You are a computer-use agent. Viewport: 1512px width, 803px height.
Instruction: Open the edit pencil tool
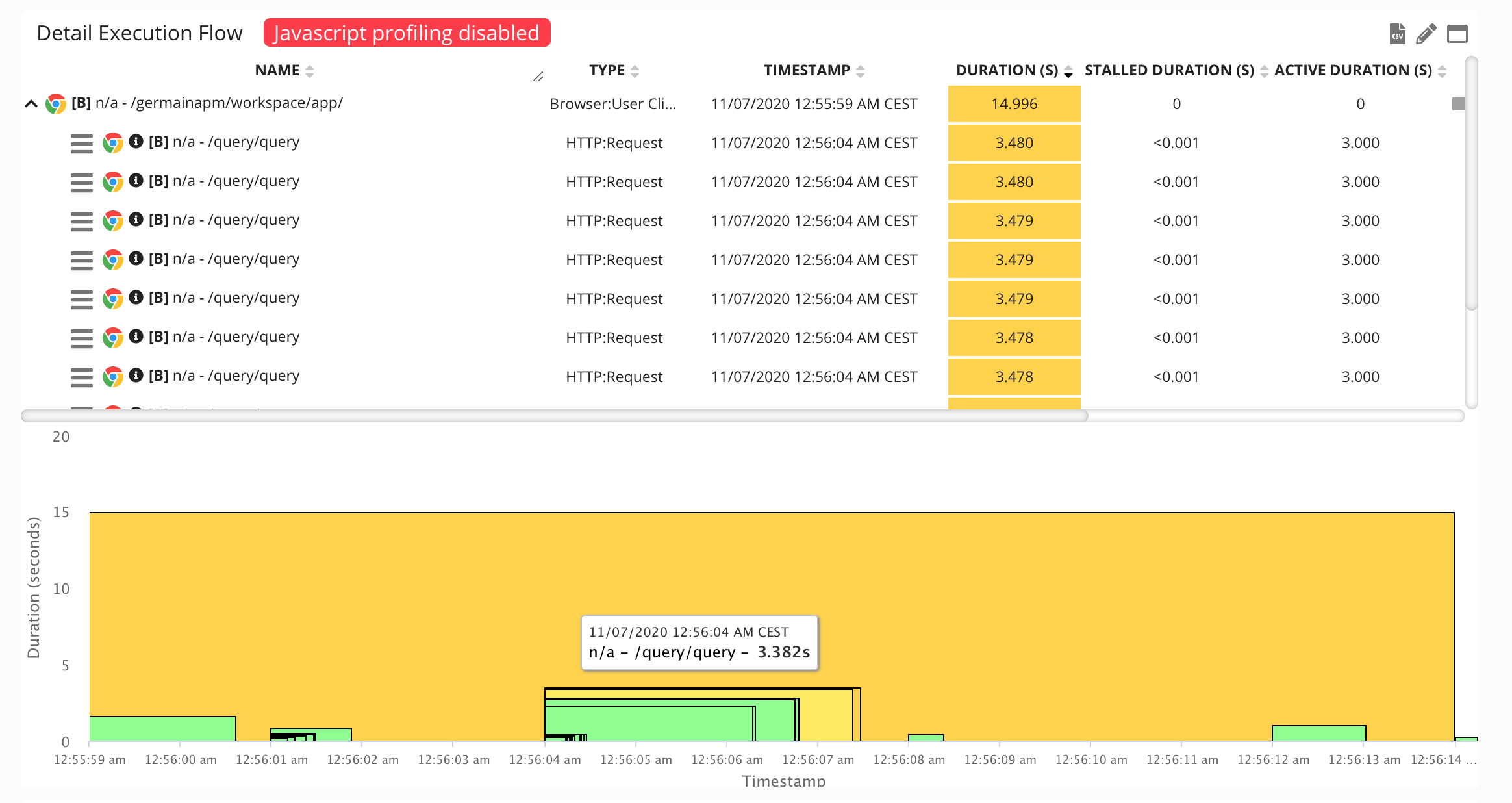[1425, 32]
